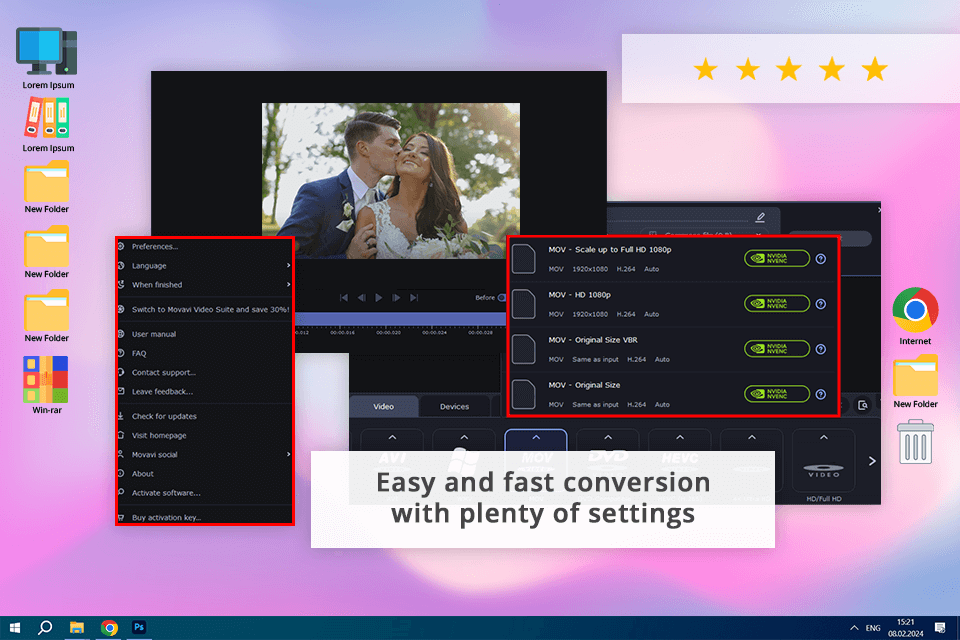
Task: Click NVIDIA NVENC badge for MOV HD 1080p
Action: tap(777, 303)
